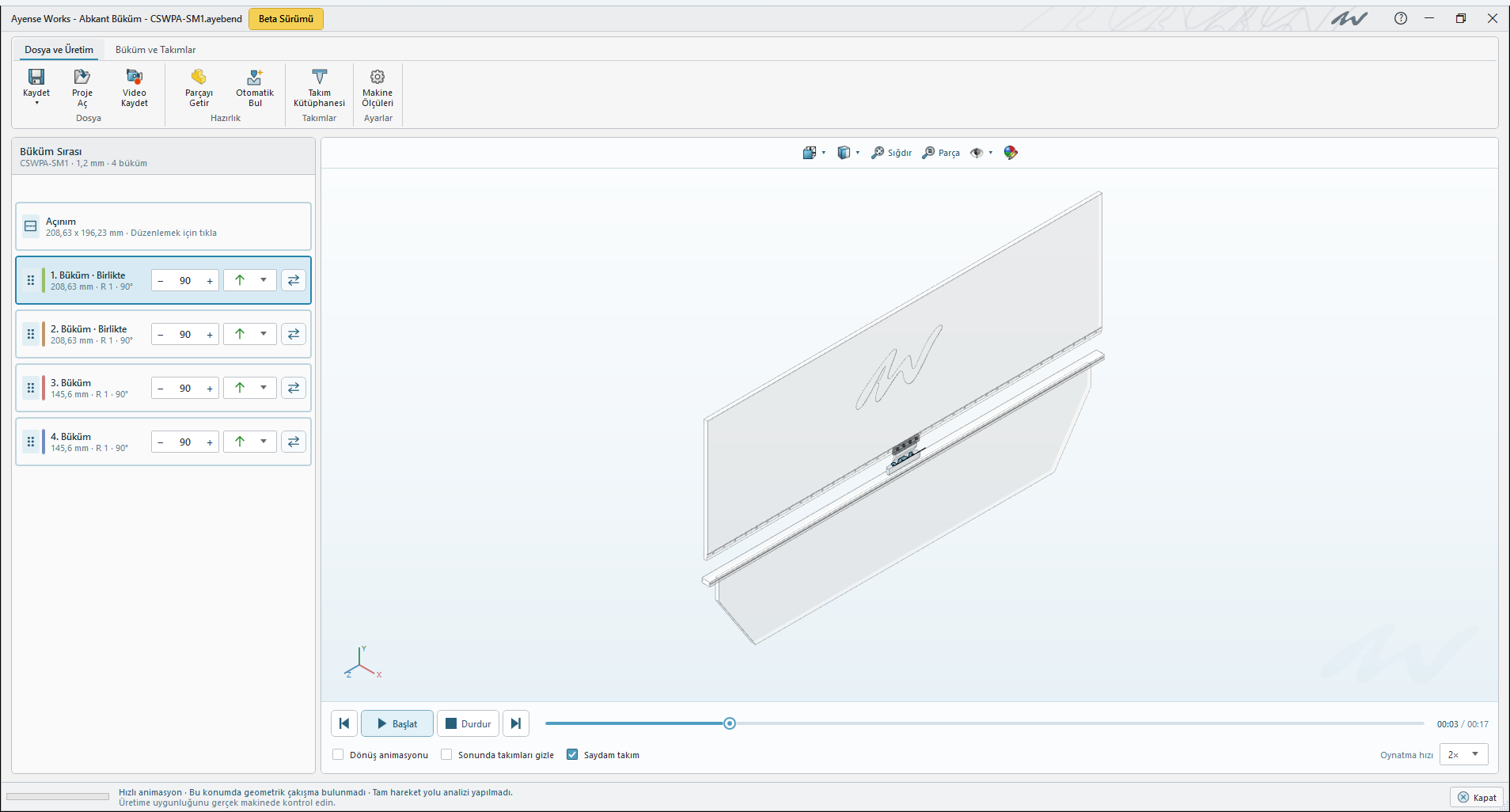This screenshot has height=812, width=1510.
Task: Expand the display style cube dropdown
Action: pos(858,153)
